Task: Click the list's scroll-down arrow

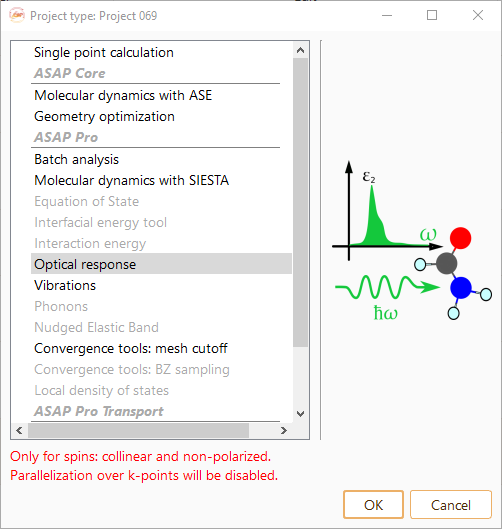Action: point(300,413)
